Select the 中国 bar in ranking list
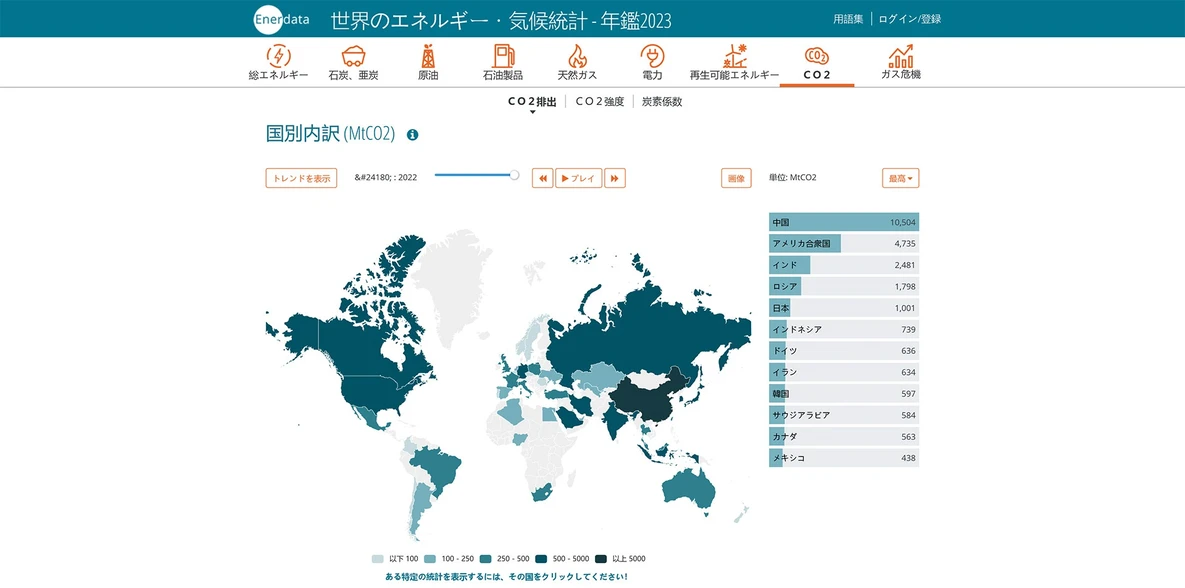This screenshot has width=1185, height=588. click(x=843, y=222)
